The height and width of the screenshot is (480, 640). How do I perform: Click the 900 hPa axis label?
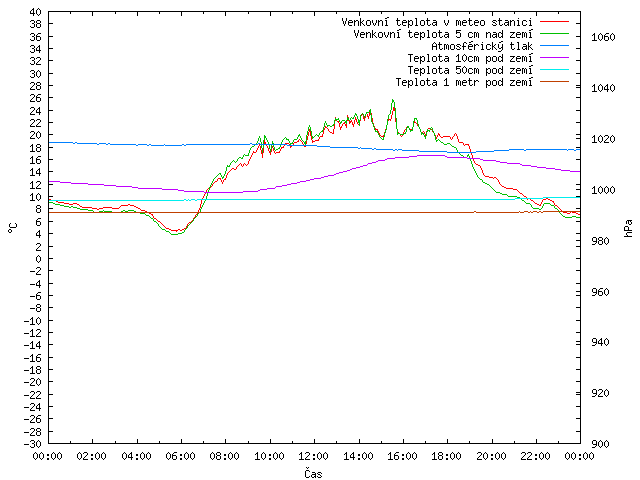coord(600,444)
